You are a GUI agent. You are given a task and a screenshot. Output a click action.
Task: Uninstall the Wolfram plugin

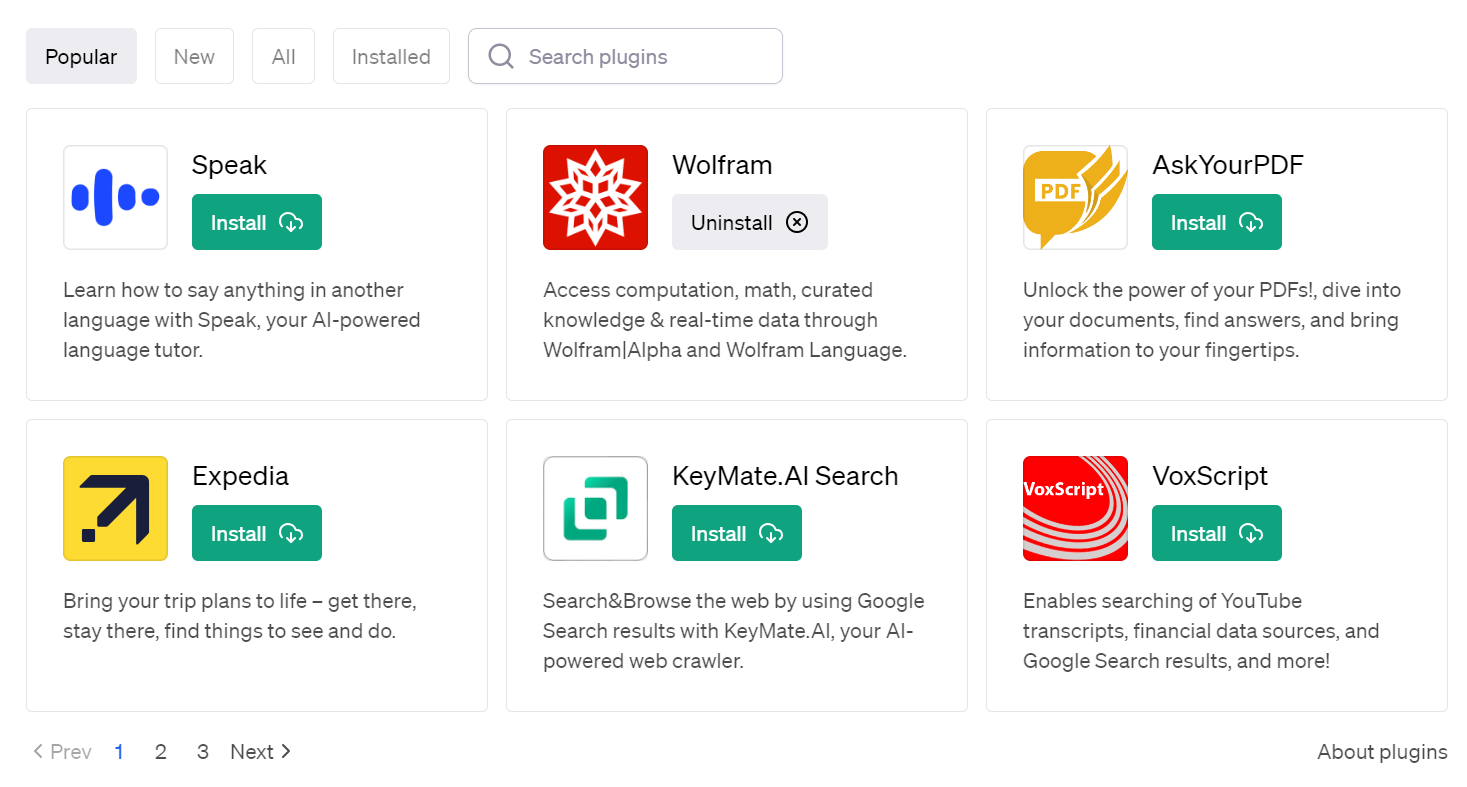tap(749, 222)
